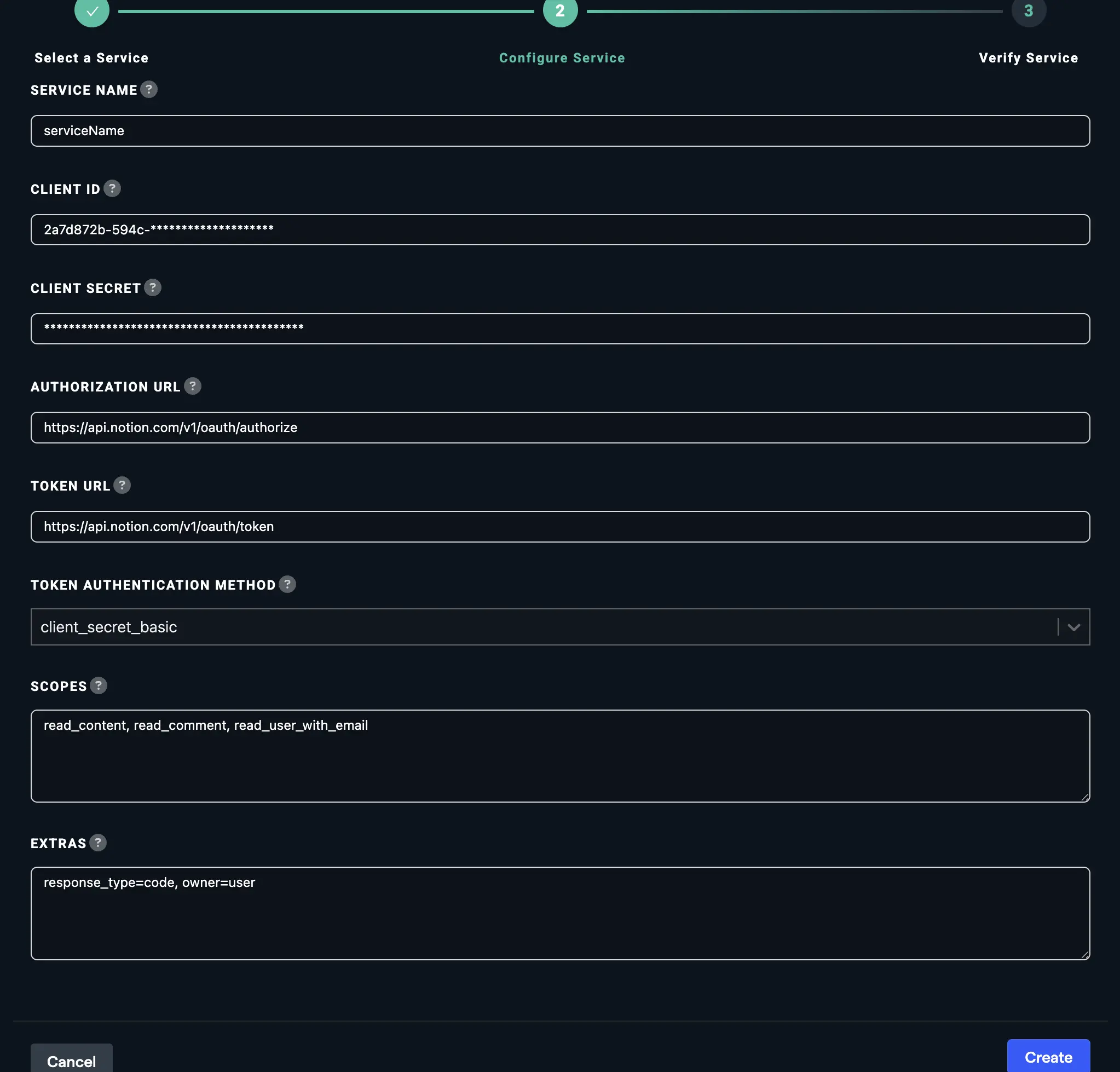The image size is (1120, 1072).
Task: Click the serviceName input field
Action: [x=560, y=131]
